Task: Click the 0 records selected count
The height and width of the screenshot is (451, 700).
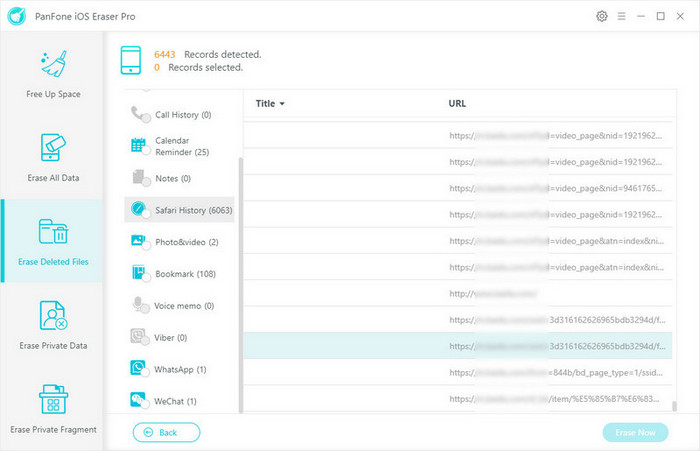Action: (x=157, y=67)
